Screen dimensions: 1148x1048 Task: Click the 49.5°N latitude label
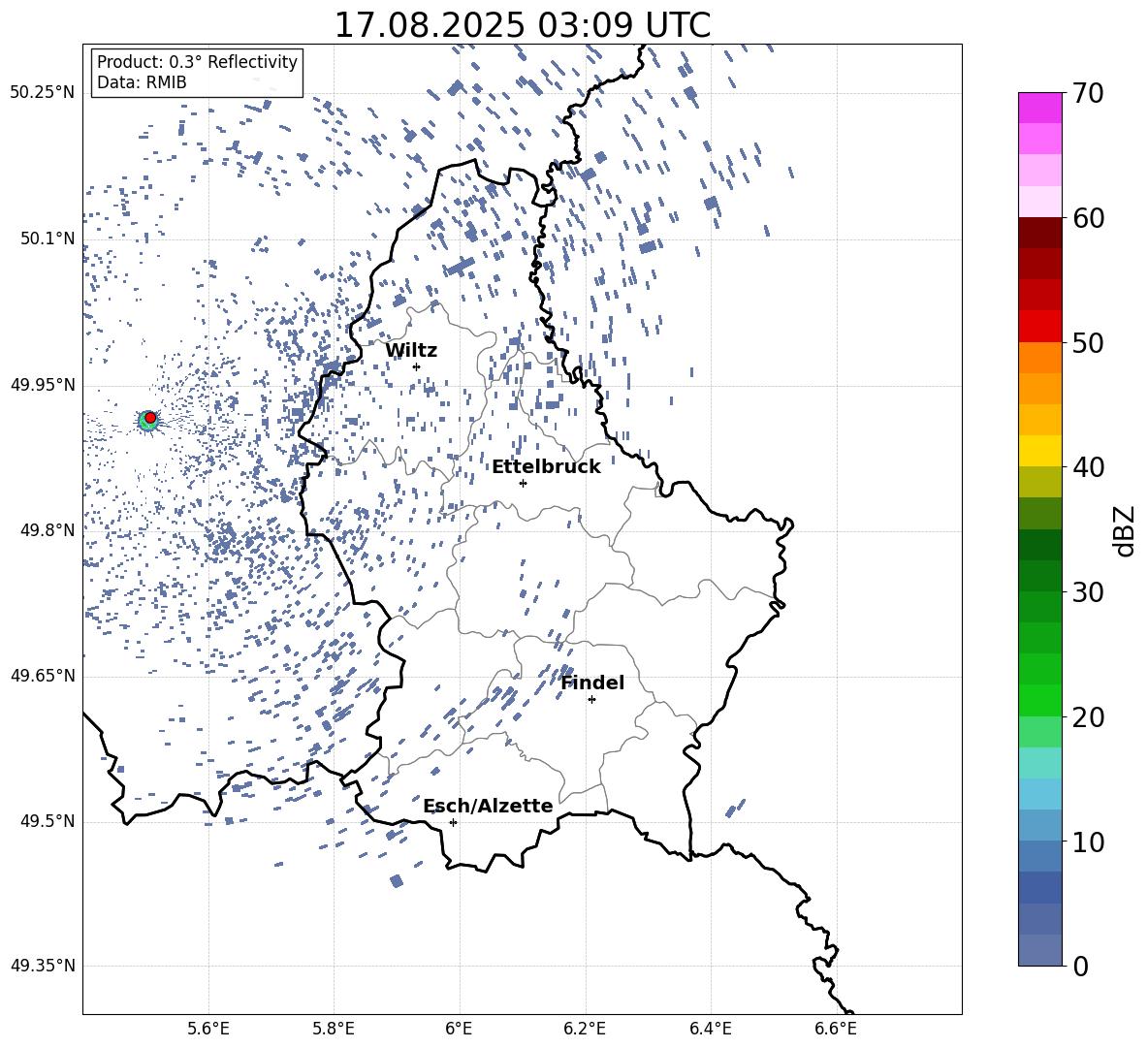[48, 820]
